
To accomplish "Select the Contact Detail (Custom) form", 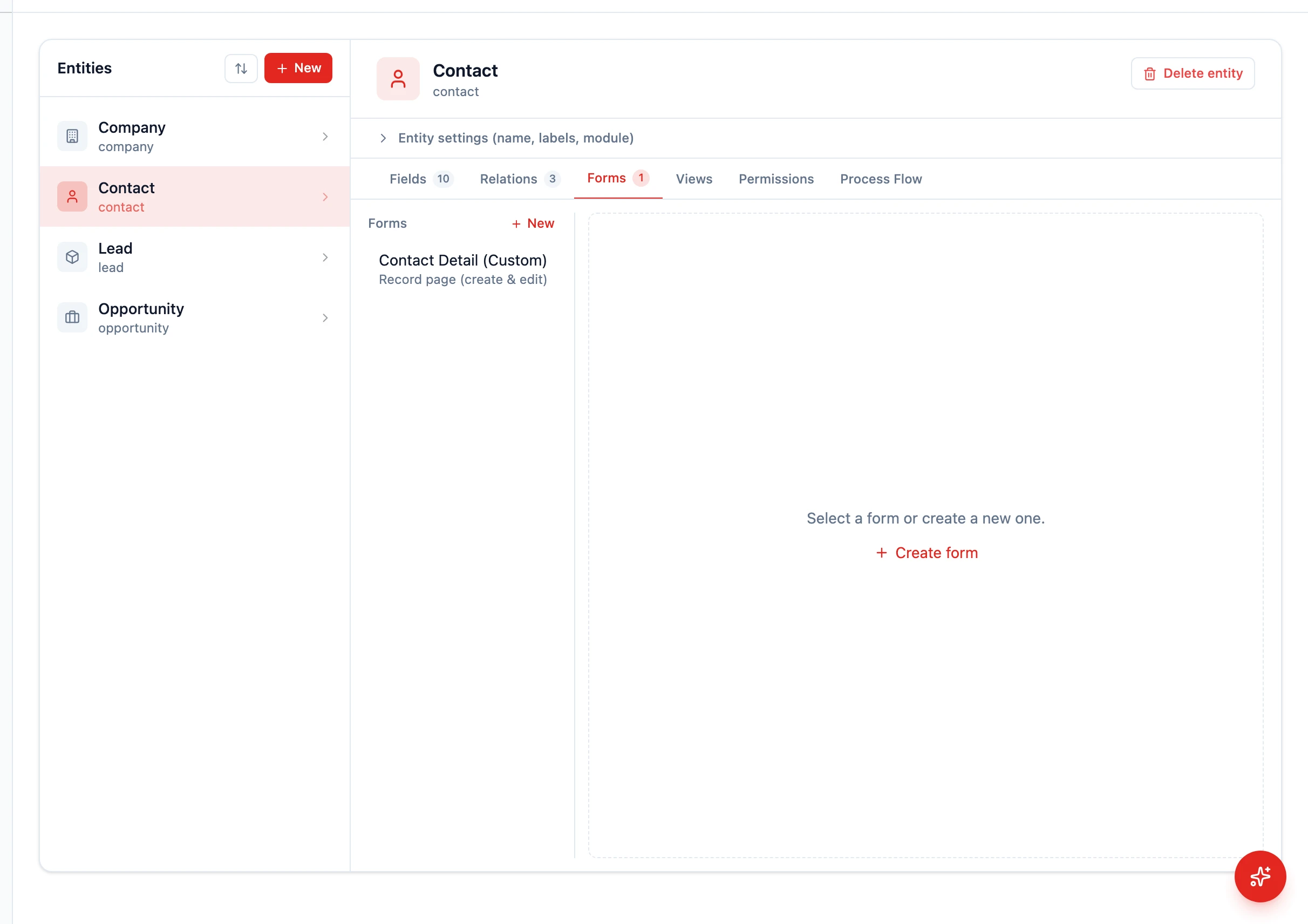I will 462,269.
